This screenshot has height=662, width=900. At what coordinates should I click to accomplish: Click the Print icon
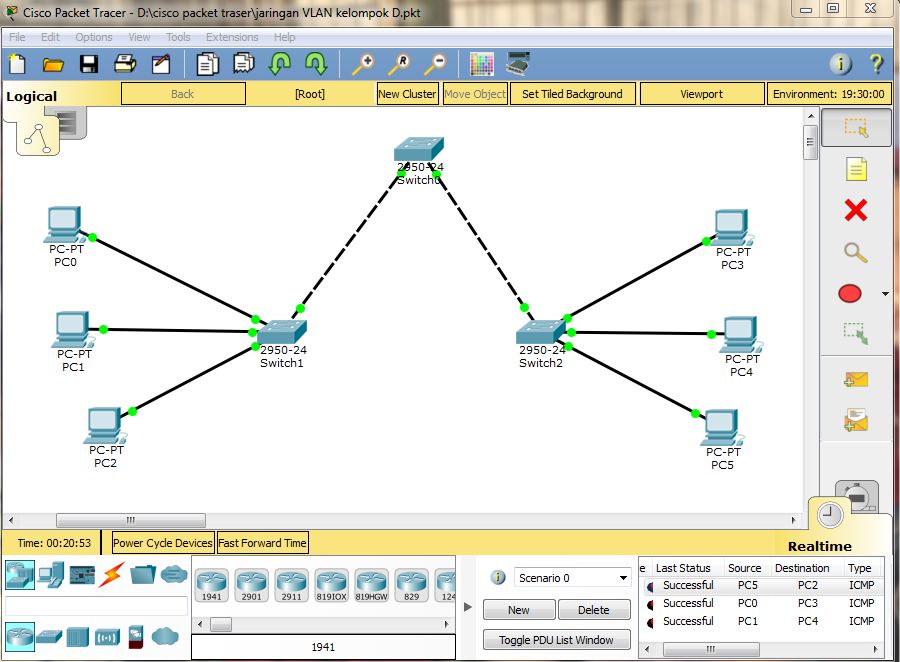(125, 63)
